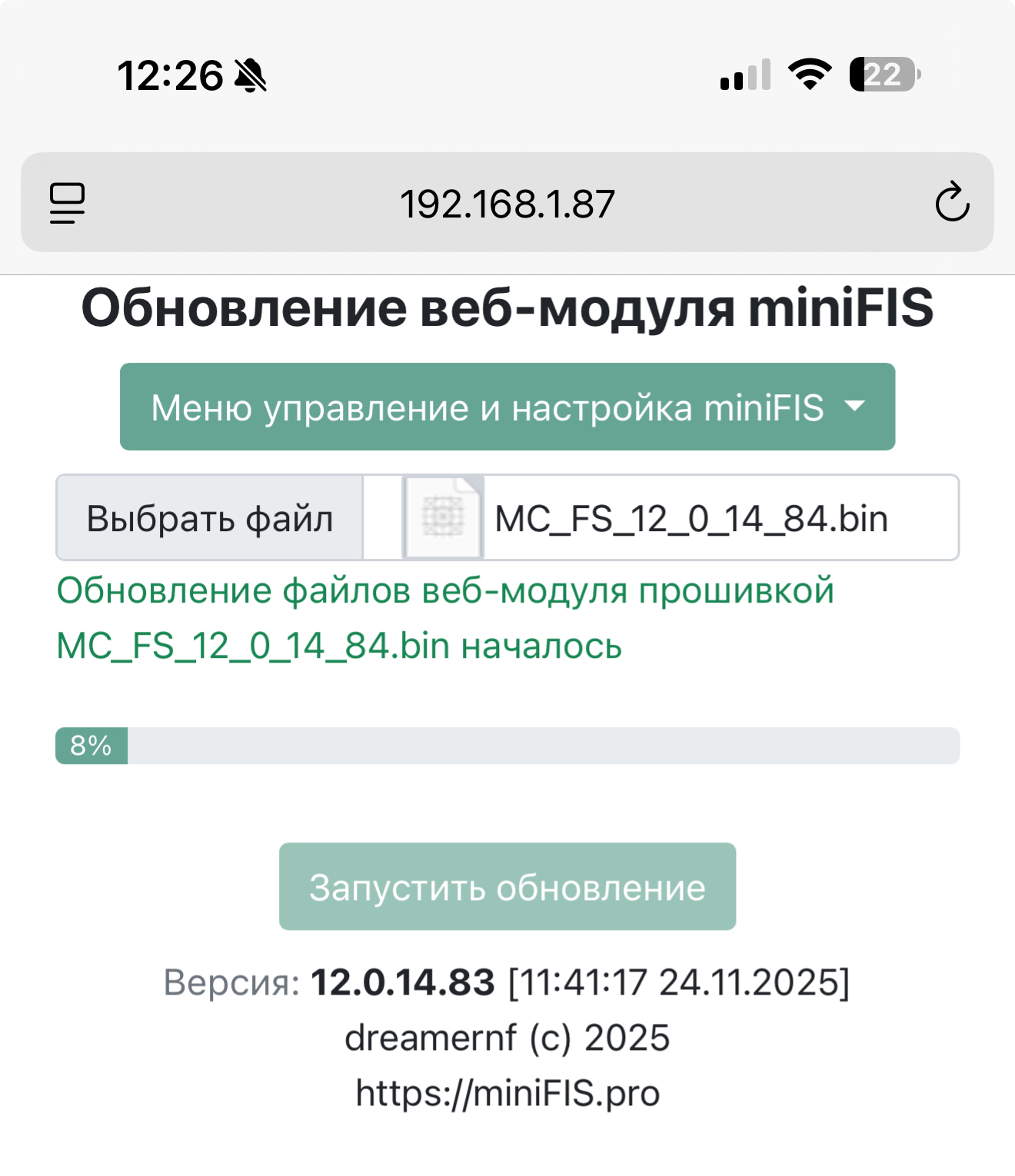This screenshot has height=1176, width=1015.
Task: Click the empty part of the progress bar
Action: coord(538,746)
